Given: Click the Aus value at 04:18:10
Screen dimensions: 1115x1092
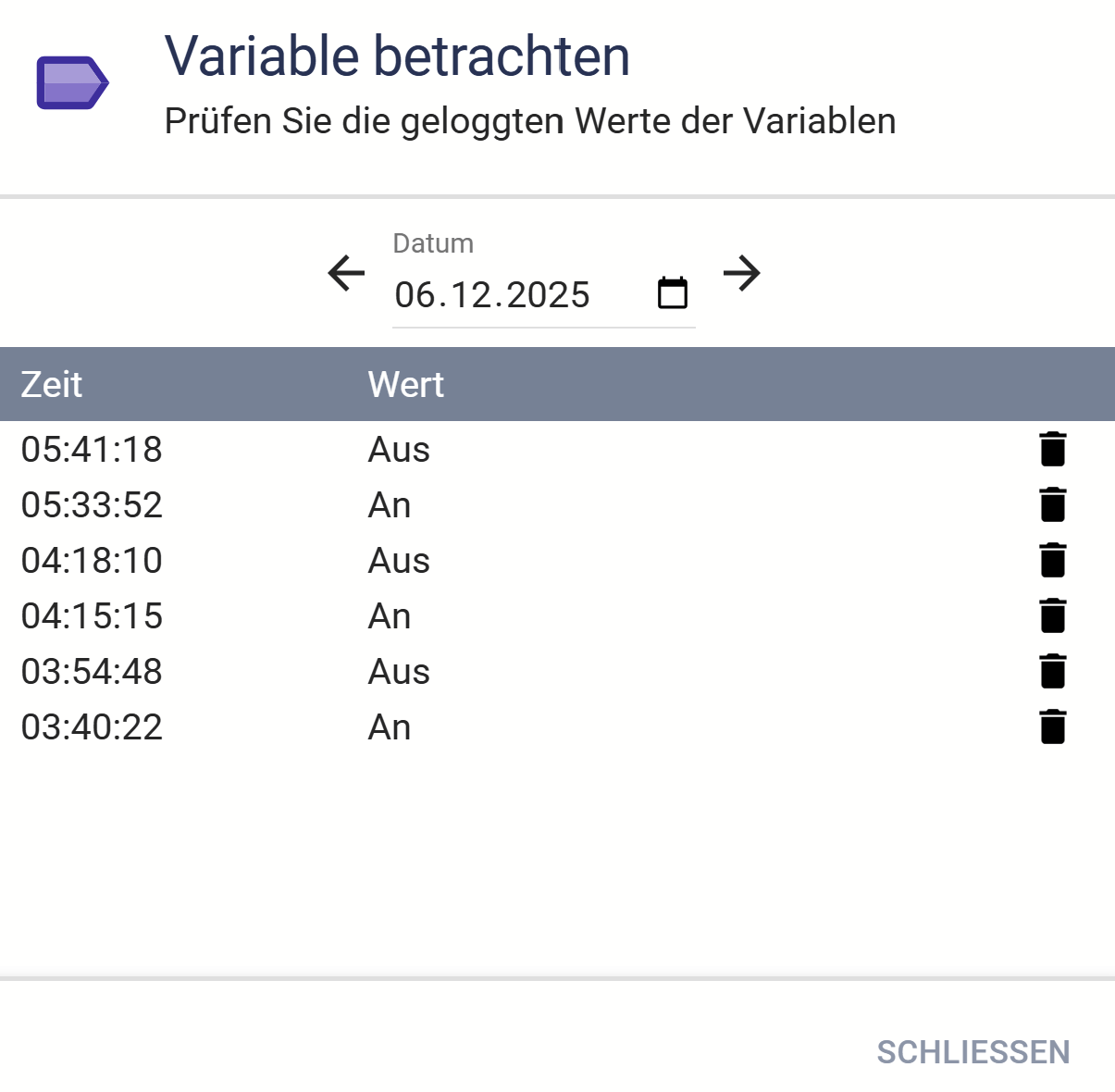Looking at the screenshot, I should [399, 561].
